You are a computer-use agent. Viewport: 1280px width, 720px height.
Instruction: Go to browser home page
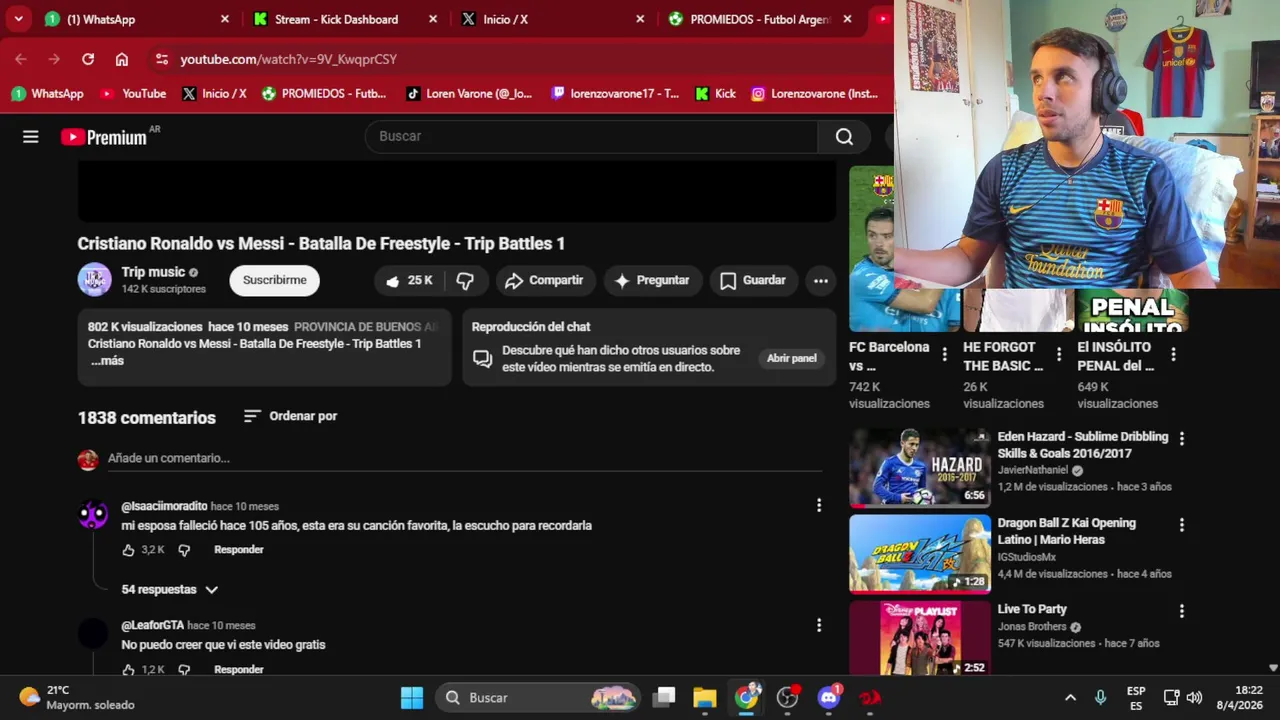(x=122, y=59)
